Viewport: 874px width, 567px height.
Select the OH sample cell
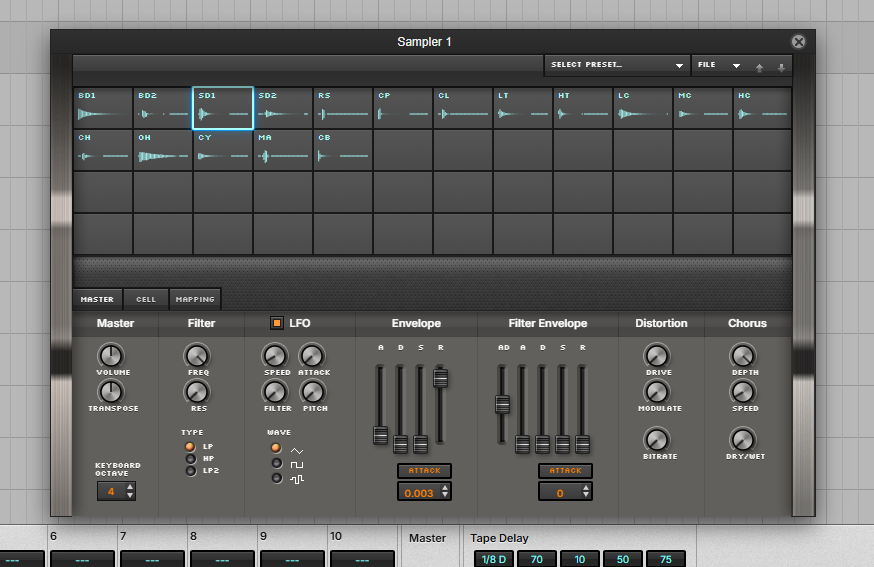[163, 150]
